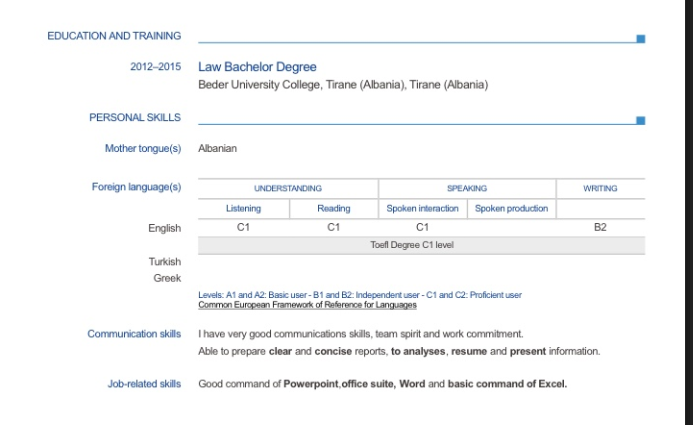Click the Turkish language label
Screen dimensions: 693x425
[165, 262]
